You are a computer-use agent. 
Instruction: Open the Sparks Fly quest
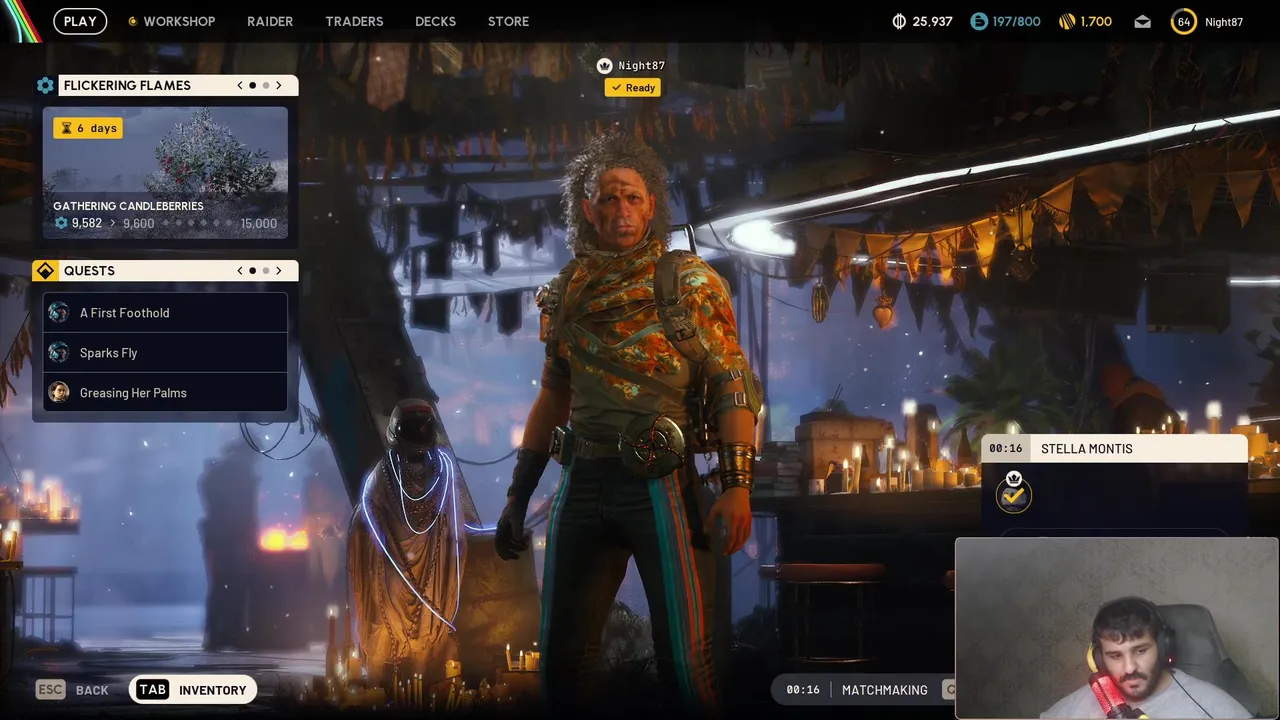165,353
